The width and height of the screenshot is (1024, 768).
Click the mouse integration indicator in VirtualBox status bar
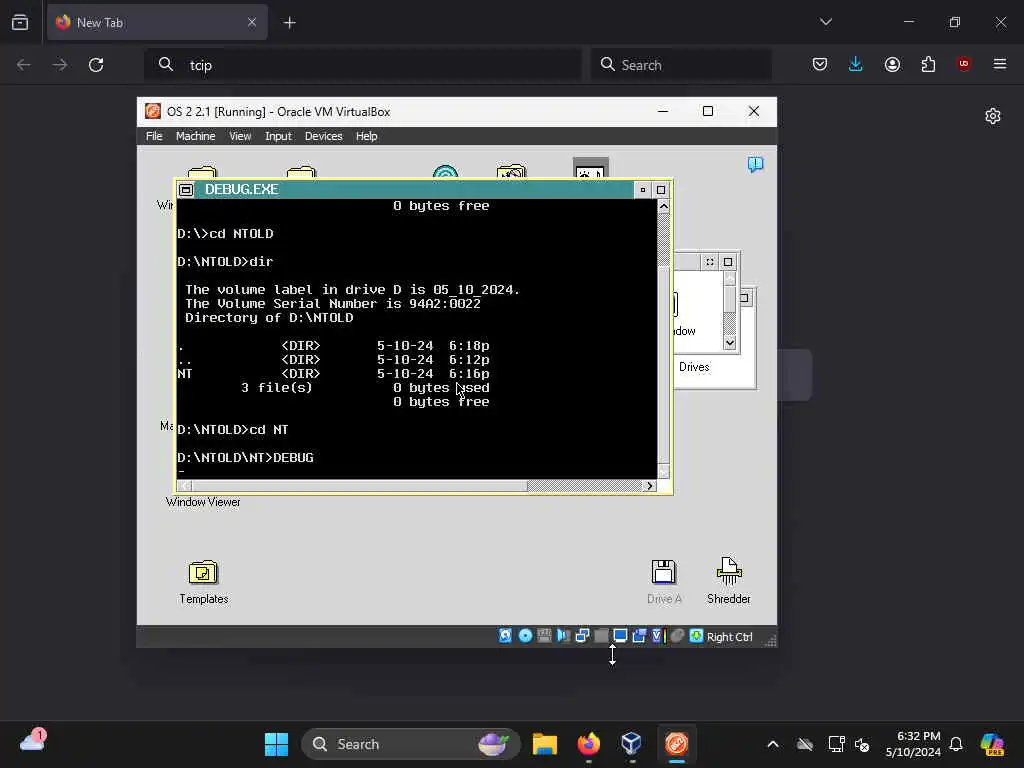677,636
